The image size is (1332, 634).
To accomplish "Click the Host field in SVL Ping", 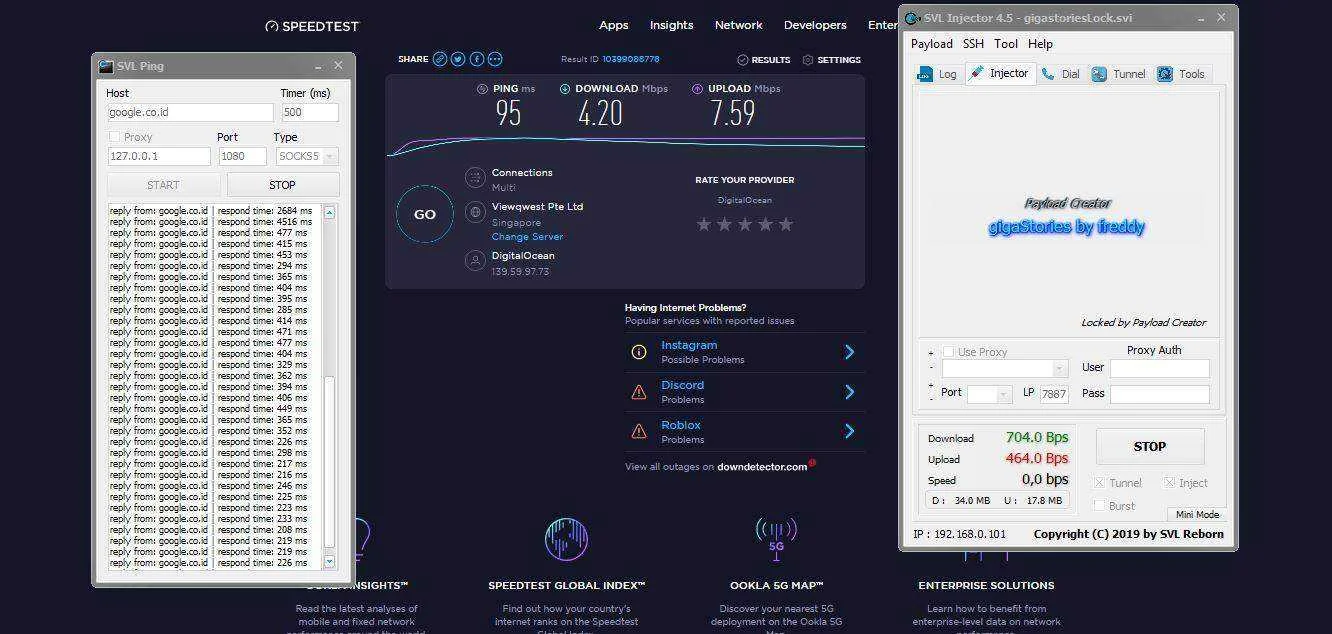I will click(x=190, y=113).
